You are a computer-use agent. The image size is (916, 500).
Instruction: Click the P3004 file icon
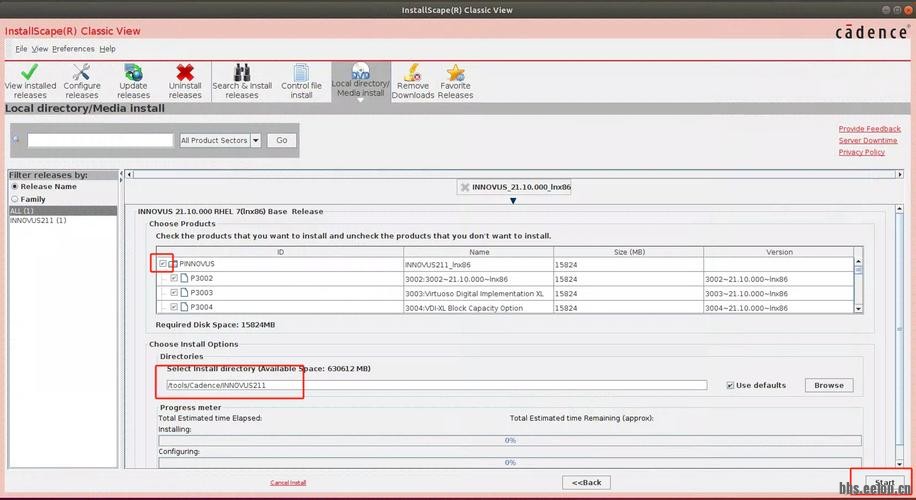pos(184,307)
